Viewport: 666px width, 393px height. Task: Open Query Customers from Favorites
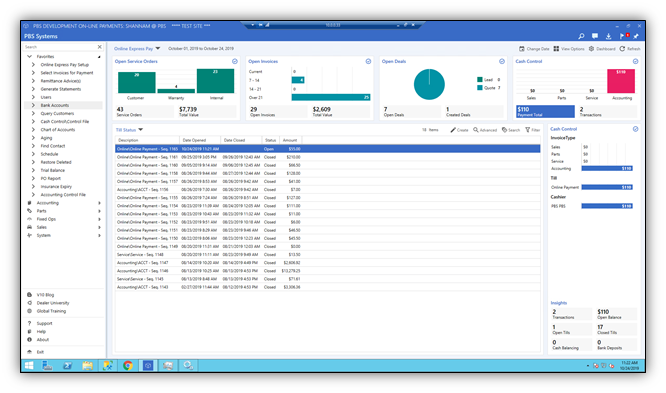[57, 113]
